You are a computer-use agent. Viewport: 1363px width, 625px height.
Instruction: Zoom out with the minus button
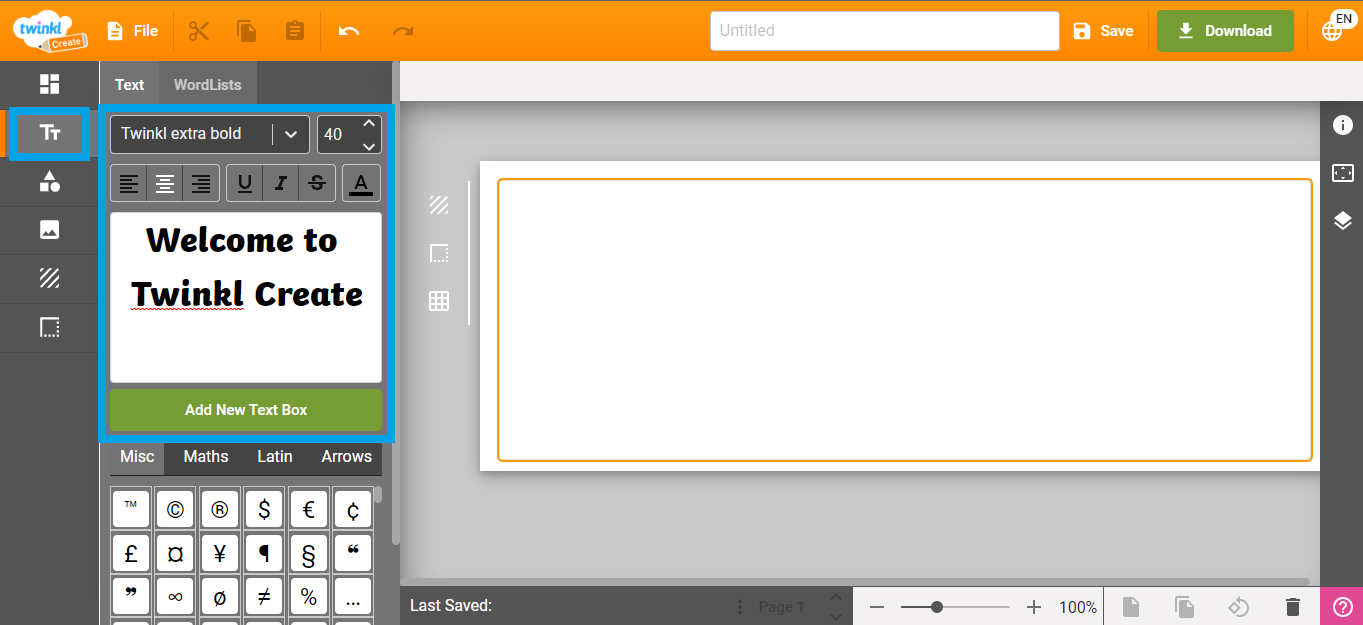pos(877,607)
